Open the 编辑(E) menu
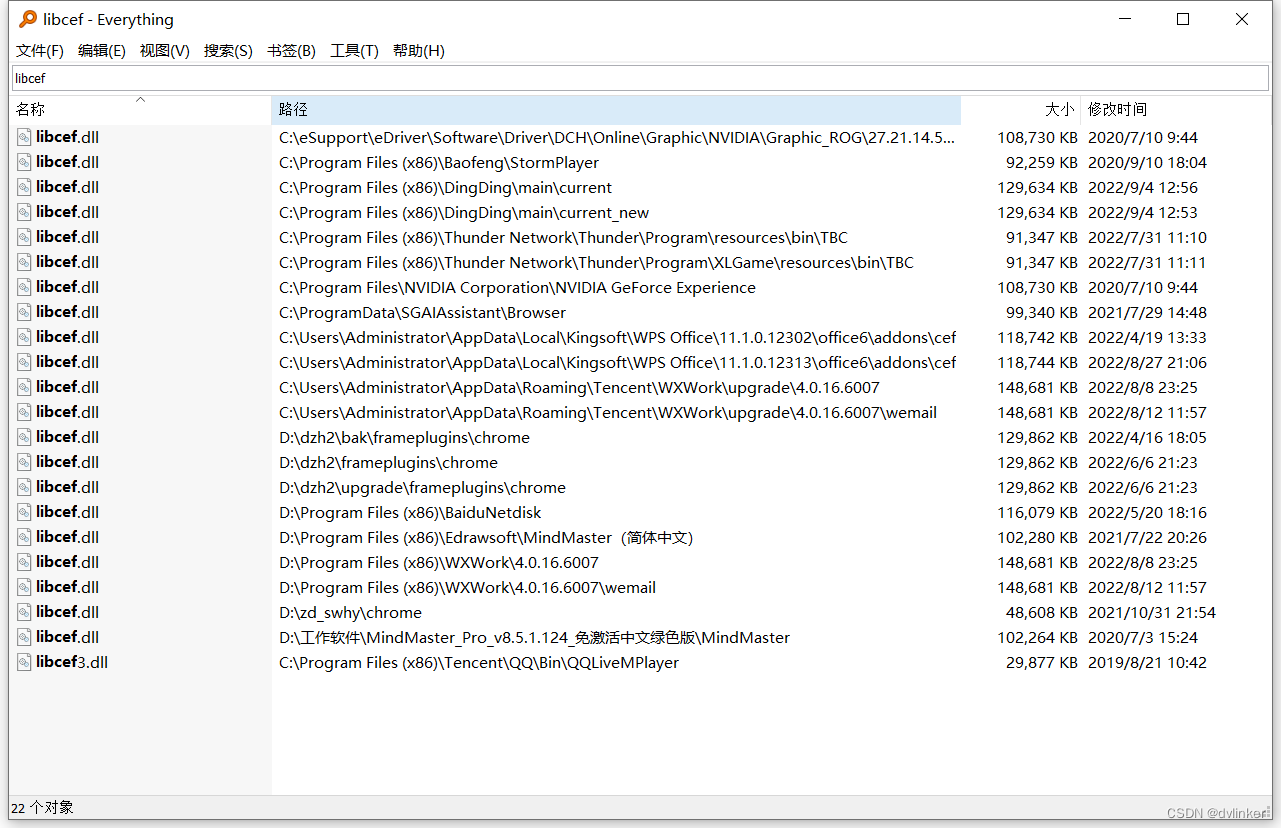The height and width of the screenshot is (828, 1281). point(102,51)
